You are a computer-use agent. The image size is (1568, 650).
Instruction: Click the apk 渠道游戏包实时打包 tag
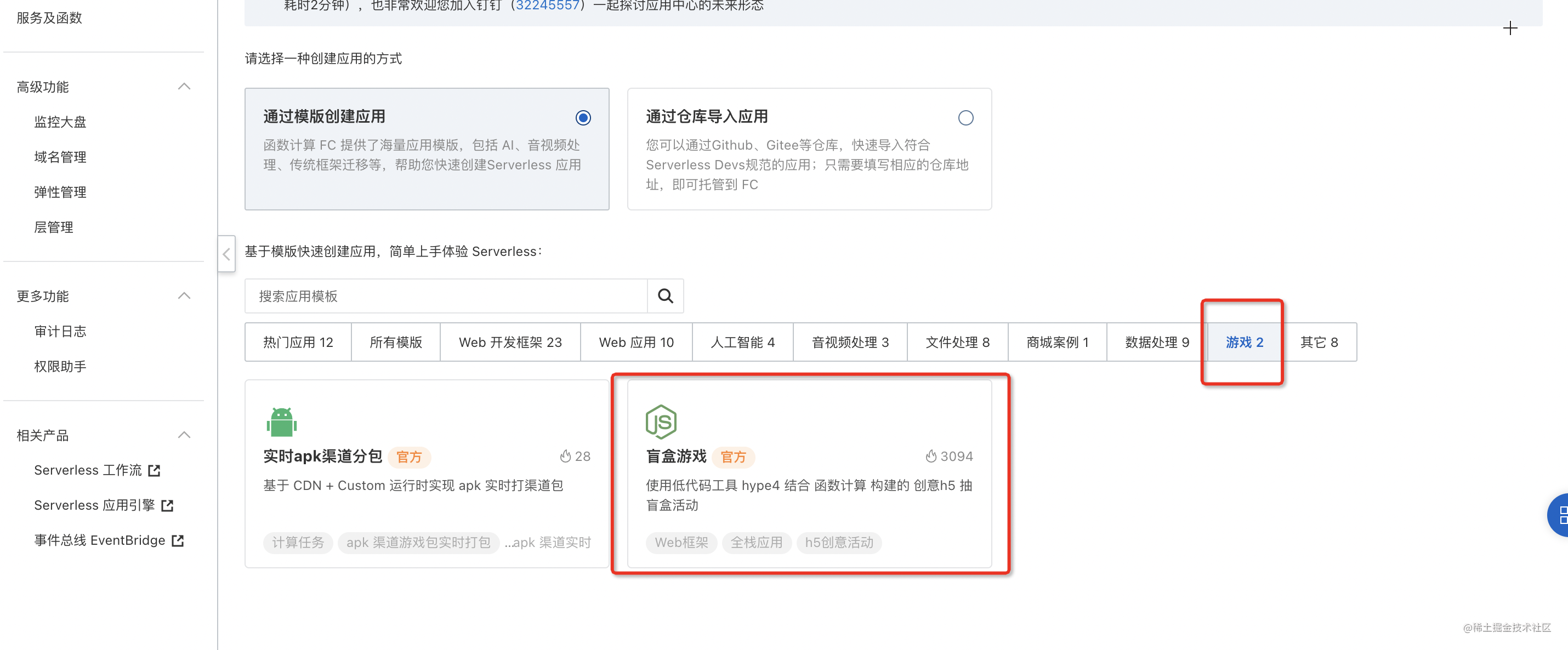[x=418, y=543]
